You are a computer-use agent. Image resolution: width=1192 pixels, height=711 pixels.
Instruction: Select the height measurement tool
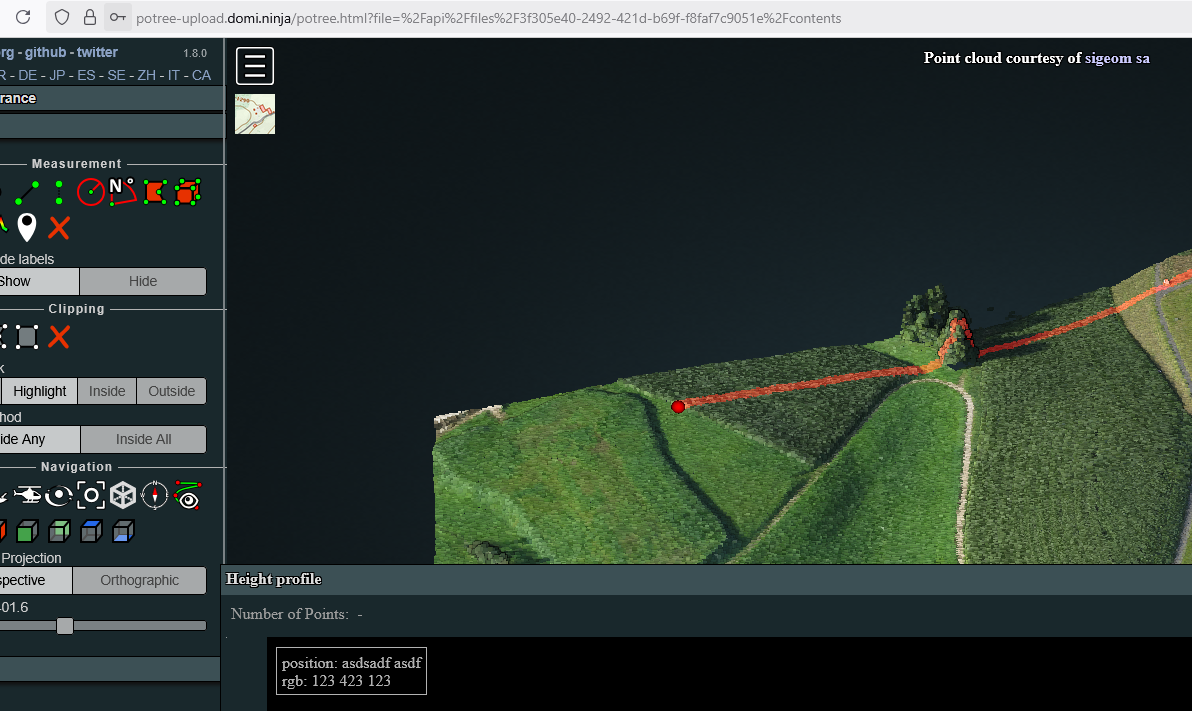click(59, 192)
